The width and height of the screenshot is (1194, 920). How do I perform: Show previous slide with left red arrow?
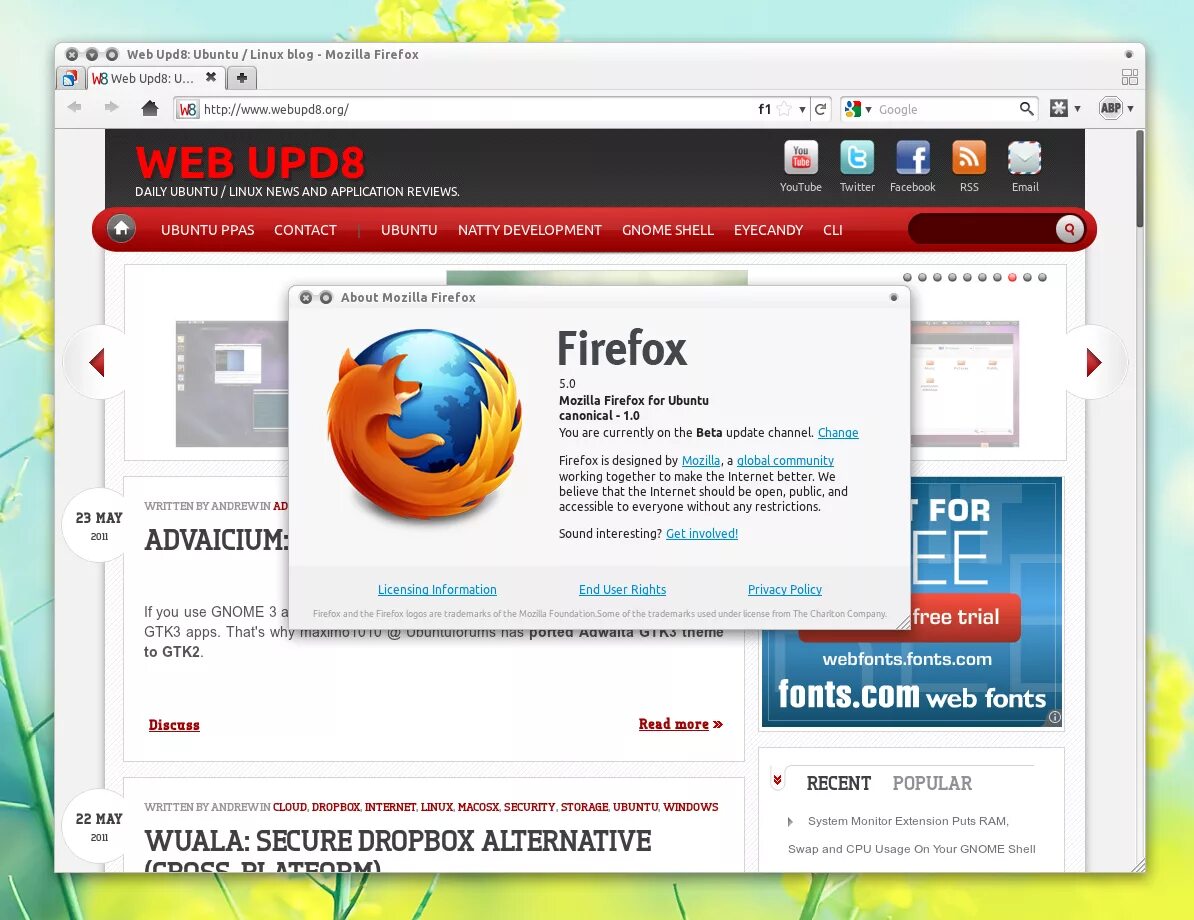(97, 362)
